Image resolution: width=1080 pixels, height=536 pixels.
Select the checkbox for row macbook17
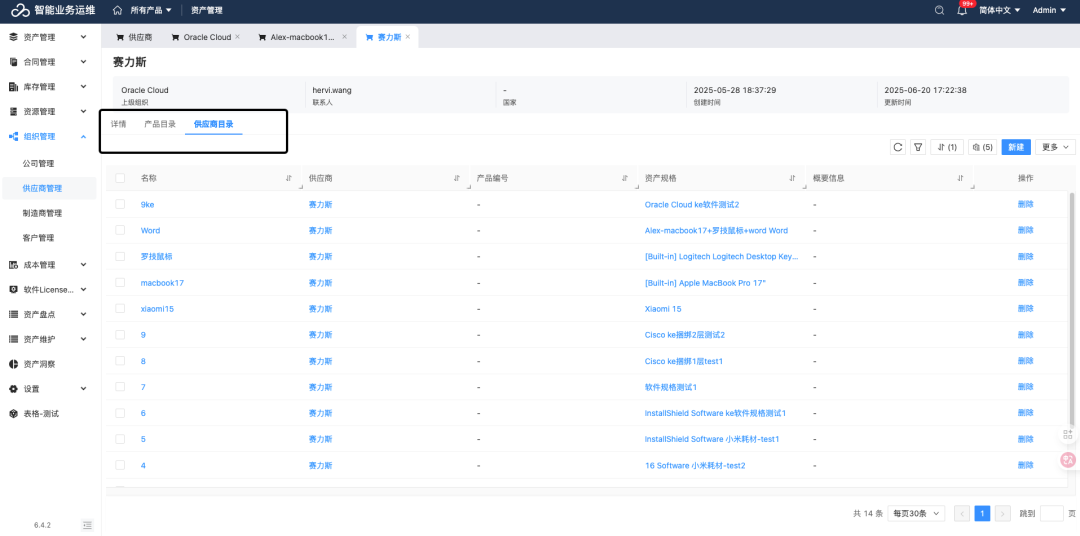tap(120, 282)
